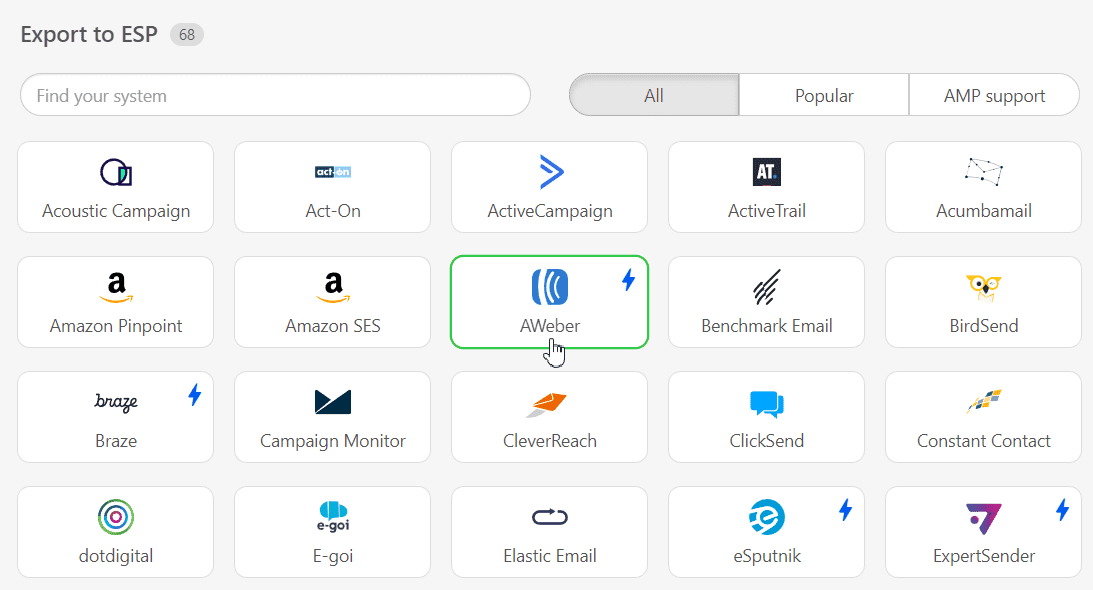Select the Amazon SES label

click(x=333, y=326)
